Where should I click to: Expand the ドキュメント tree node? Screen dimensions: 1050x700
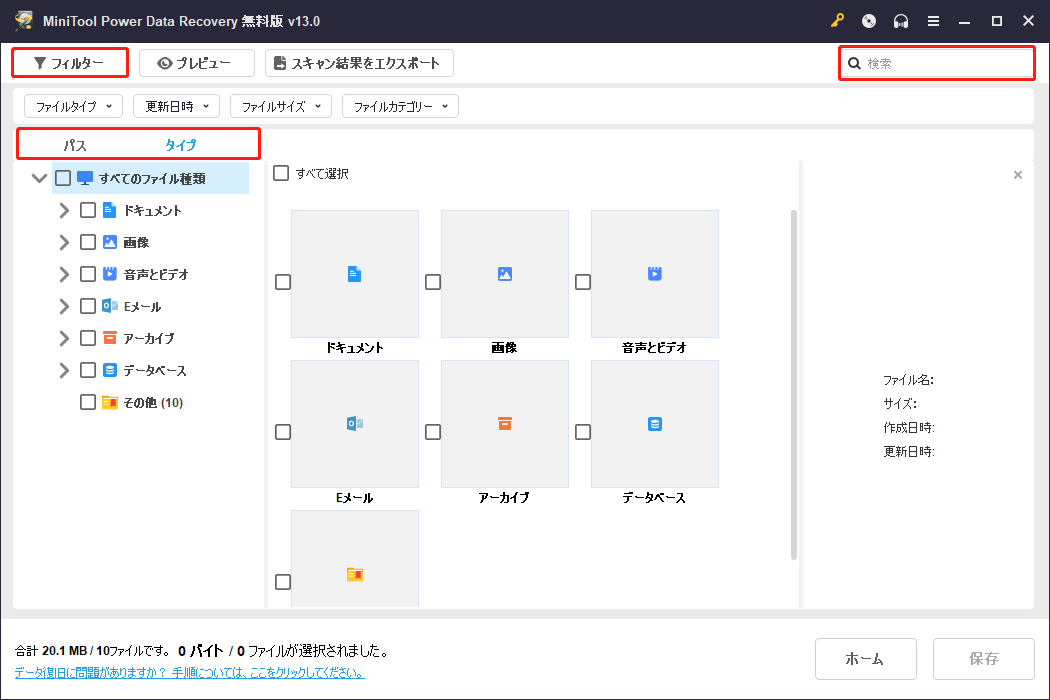[x=64, y=210]
